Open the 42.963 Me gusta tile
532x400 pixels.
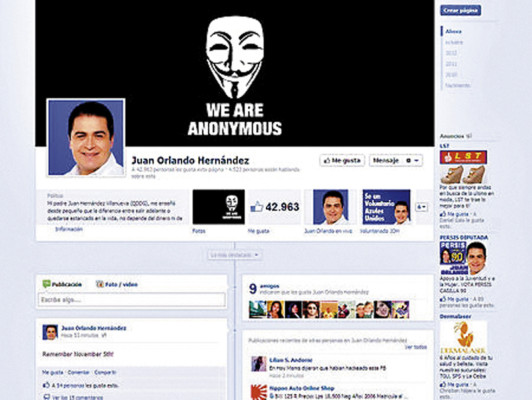(275, 207)
